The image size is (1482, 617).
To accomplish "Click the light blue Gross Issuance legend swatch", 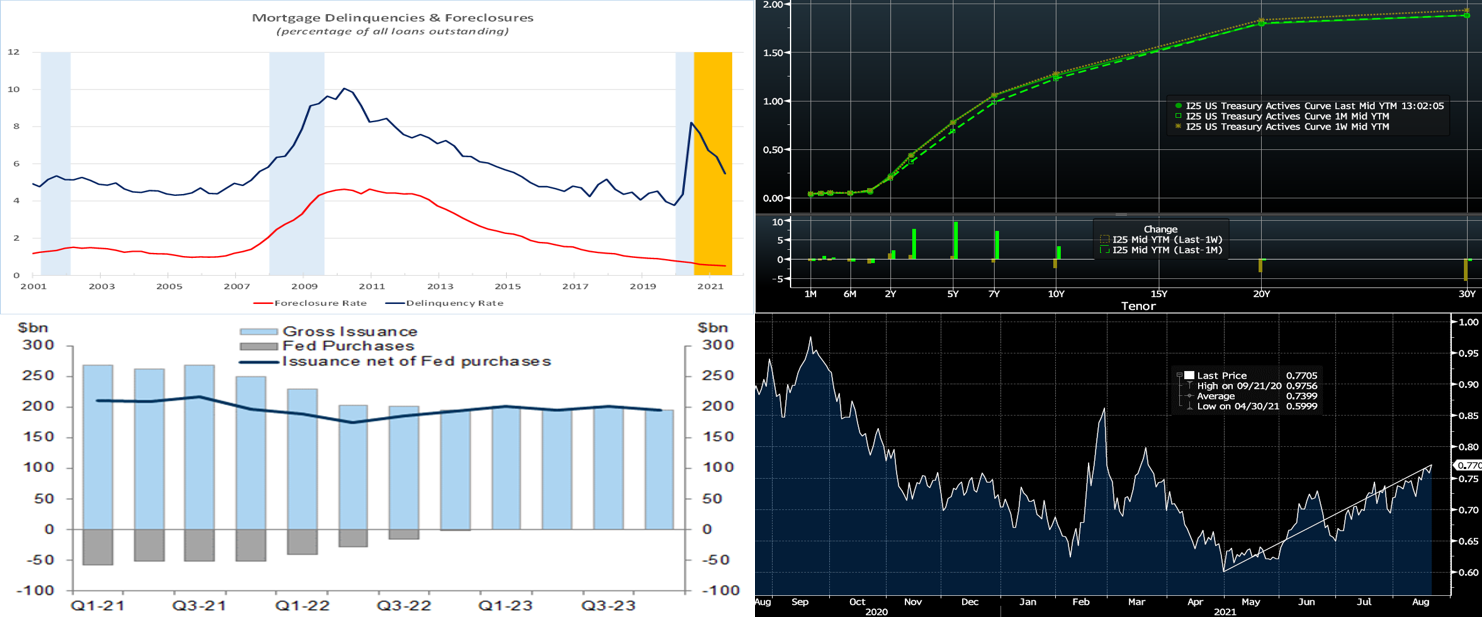I will (258, 332).
